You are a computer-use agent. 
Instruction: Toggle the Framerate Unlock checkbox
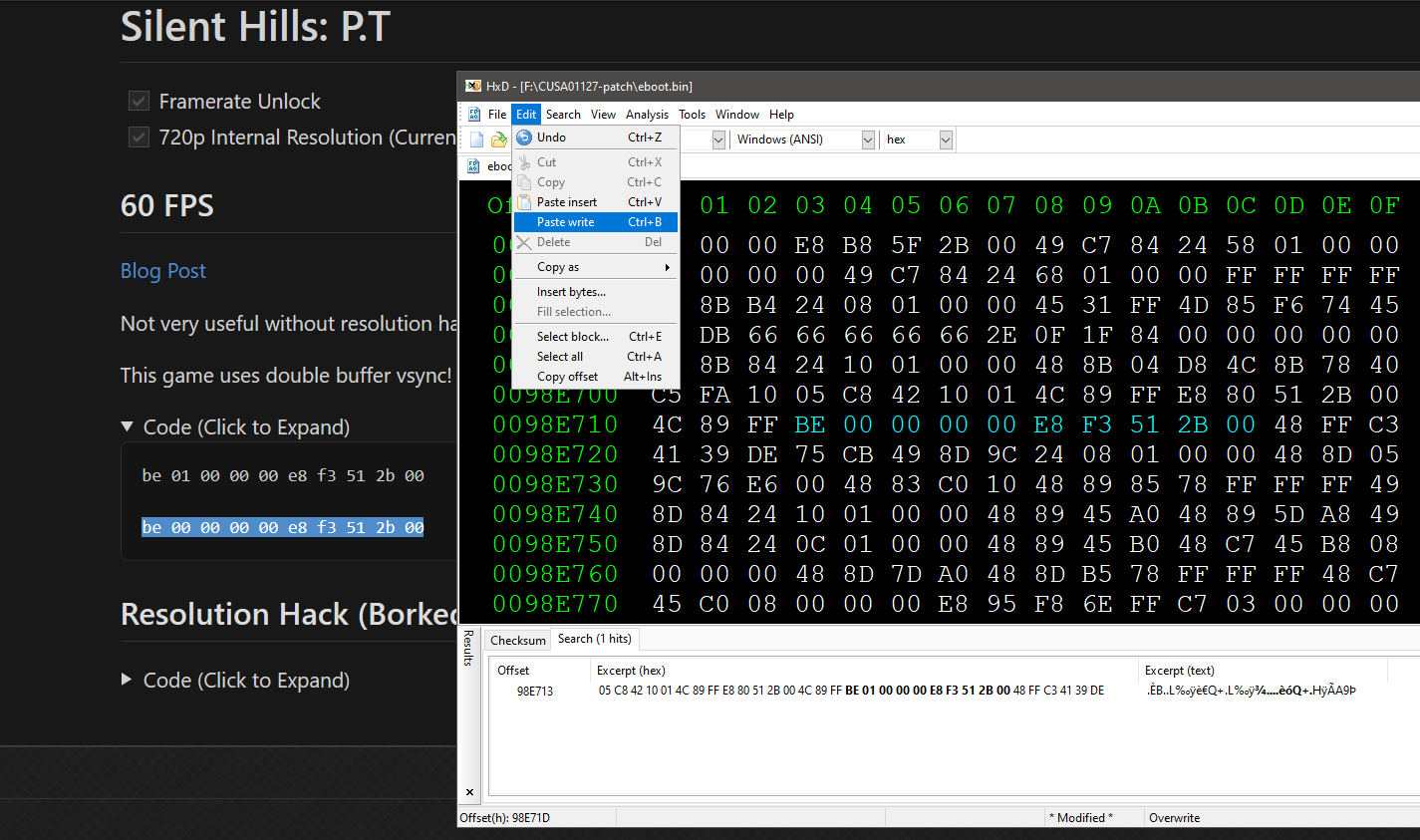[139, 101]
